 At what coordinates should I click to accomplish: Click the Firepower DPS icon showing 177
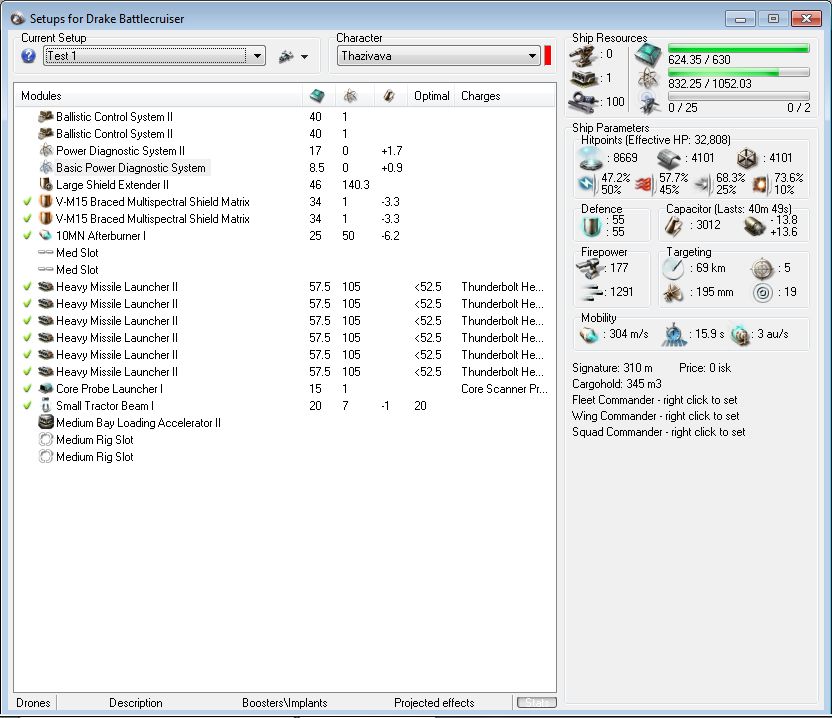tap(589, 269)
